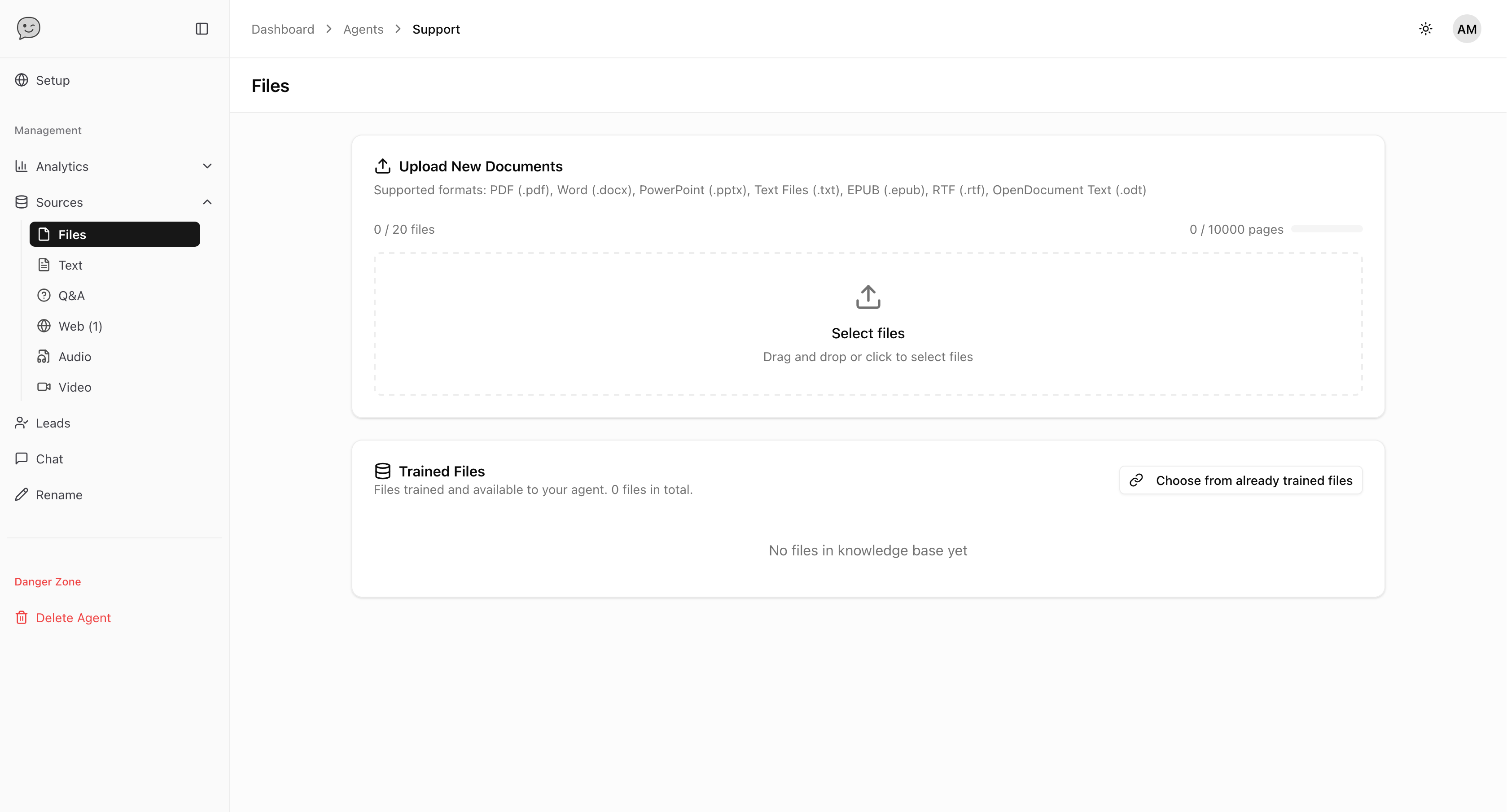1507x812 pixels.
Task: Select the Web (1) globe icon
Action: [x=44, y=326]
